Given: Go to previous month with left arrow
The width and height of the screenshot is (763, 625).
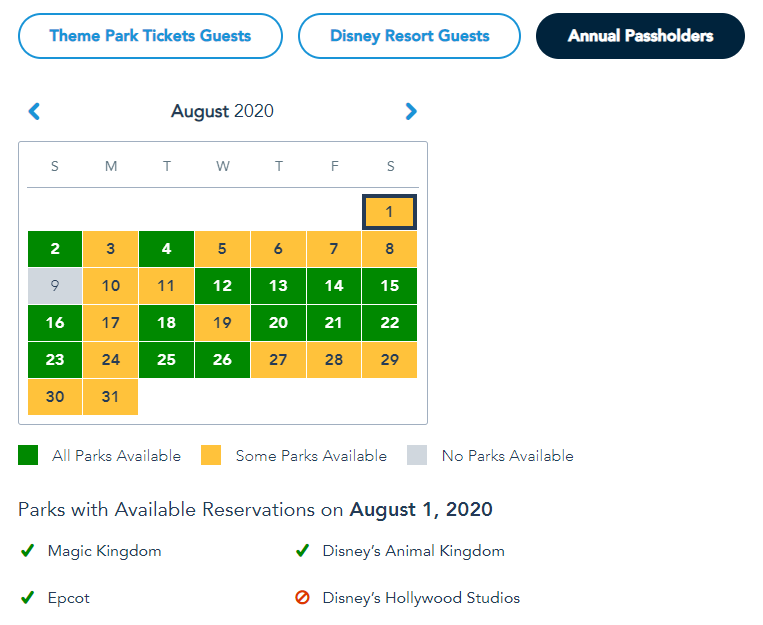Looking at the screenshot, I should coord(34,111).
